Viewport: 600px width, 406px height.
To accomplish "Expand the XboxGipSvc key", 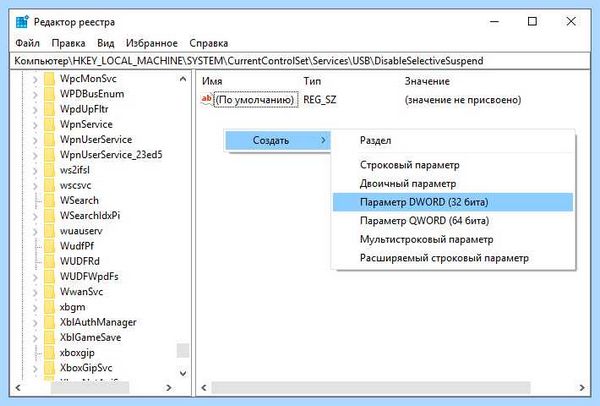I will click(x=35, y=368).
